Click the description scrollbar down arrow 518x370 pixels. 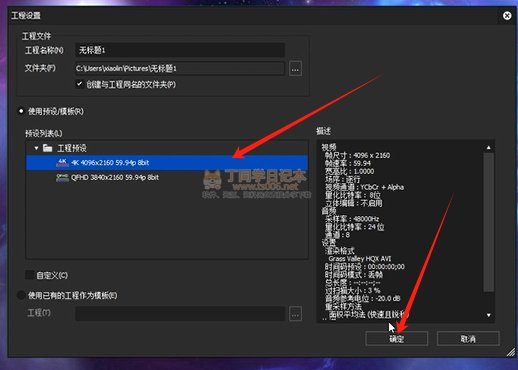pyautogui.click(x=488, y=315)
